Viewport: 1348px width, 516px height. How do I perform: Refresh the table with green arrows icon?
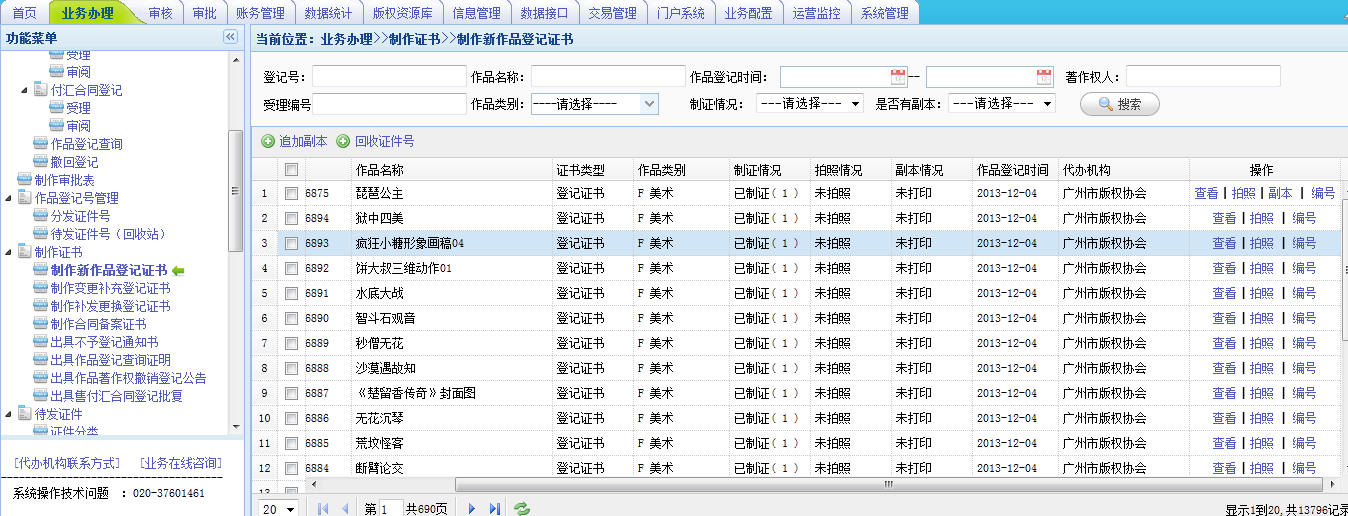coord(522,509)
